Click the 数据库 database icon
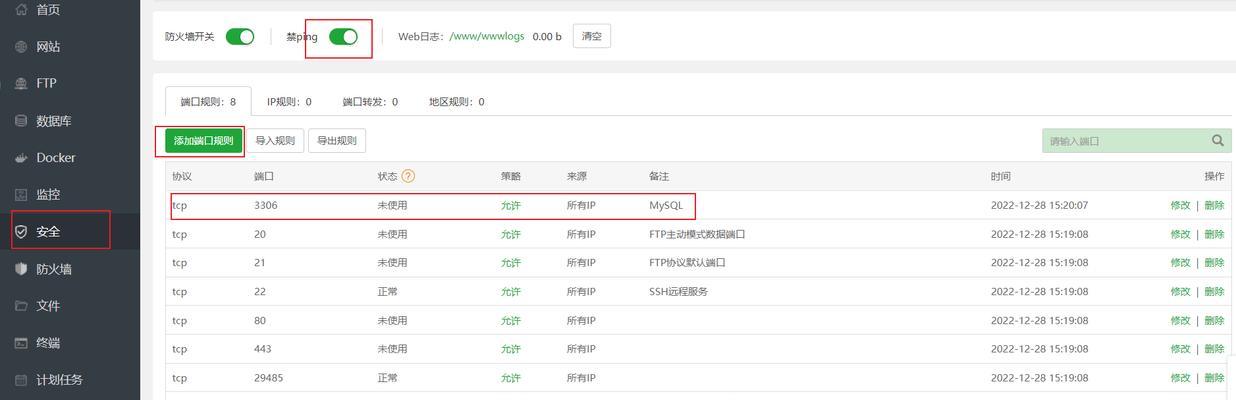This screenshot has width=1236, height=400. [x=21, y=121]
